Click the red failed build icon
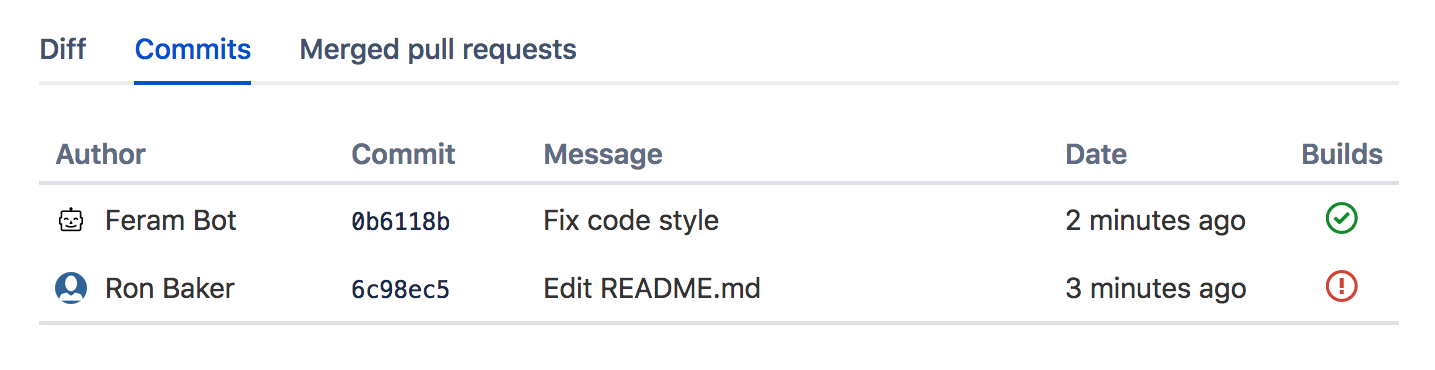Screen dimensions: 1435x370 1341,288
